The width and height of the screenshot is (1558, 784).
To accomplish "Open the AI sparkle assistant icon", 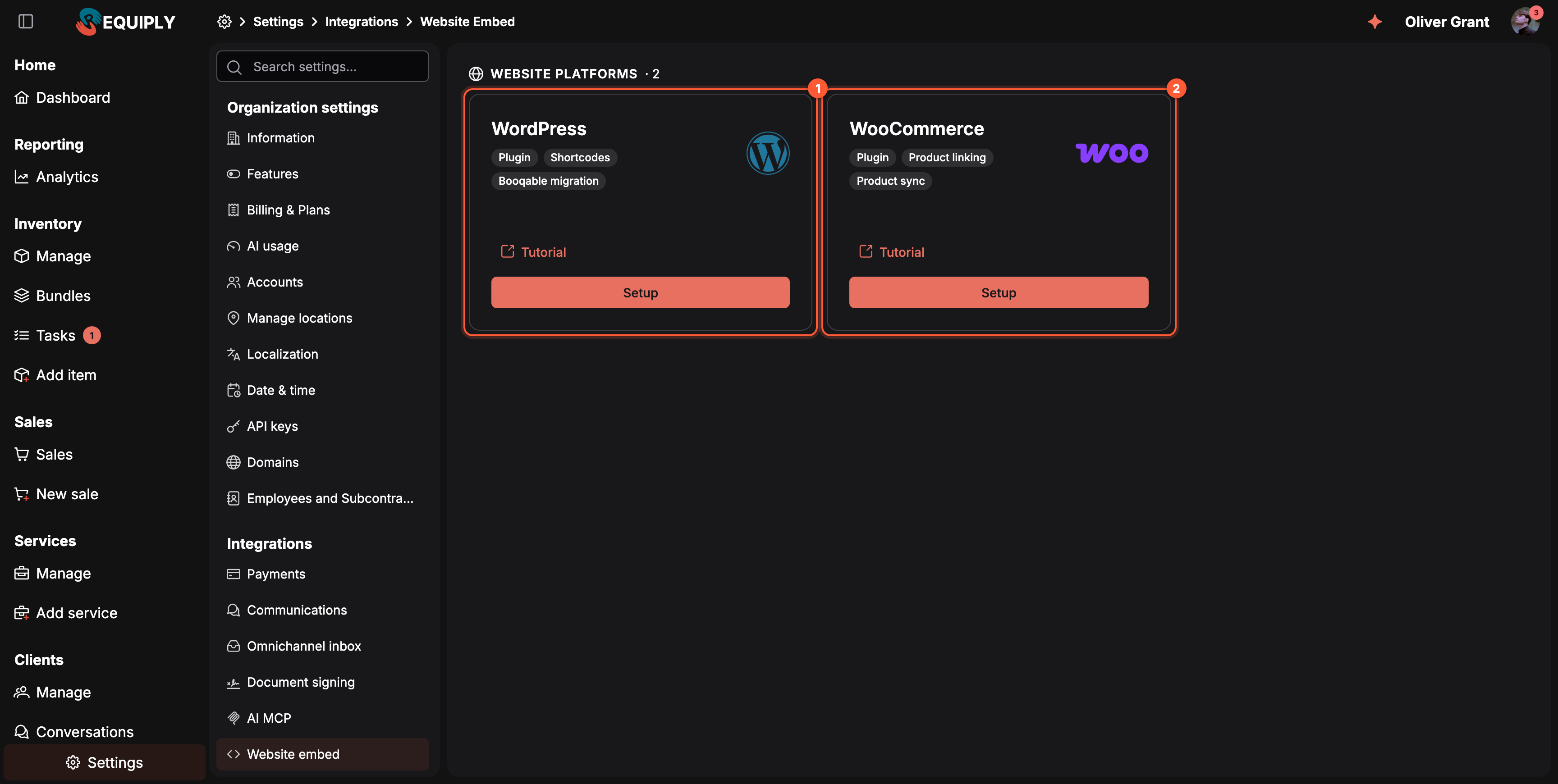I will tap(1375, 22).
